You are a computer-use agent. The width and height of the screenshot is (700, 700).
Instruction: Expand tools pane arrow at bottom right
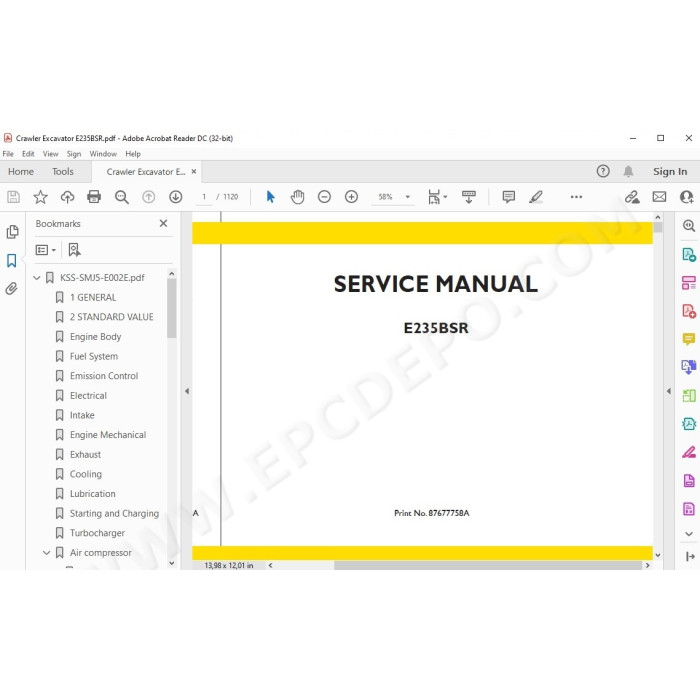pyautogui.click(x=690, y=556)
